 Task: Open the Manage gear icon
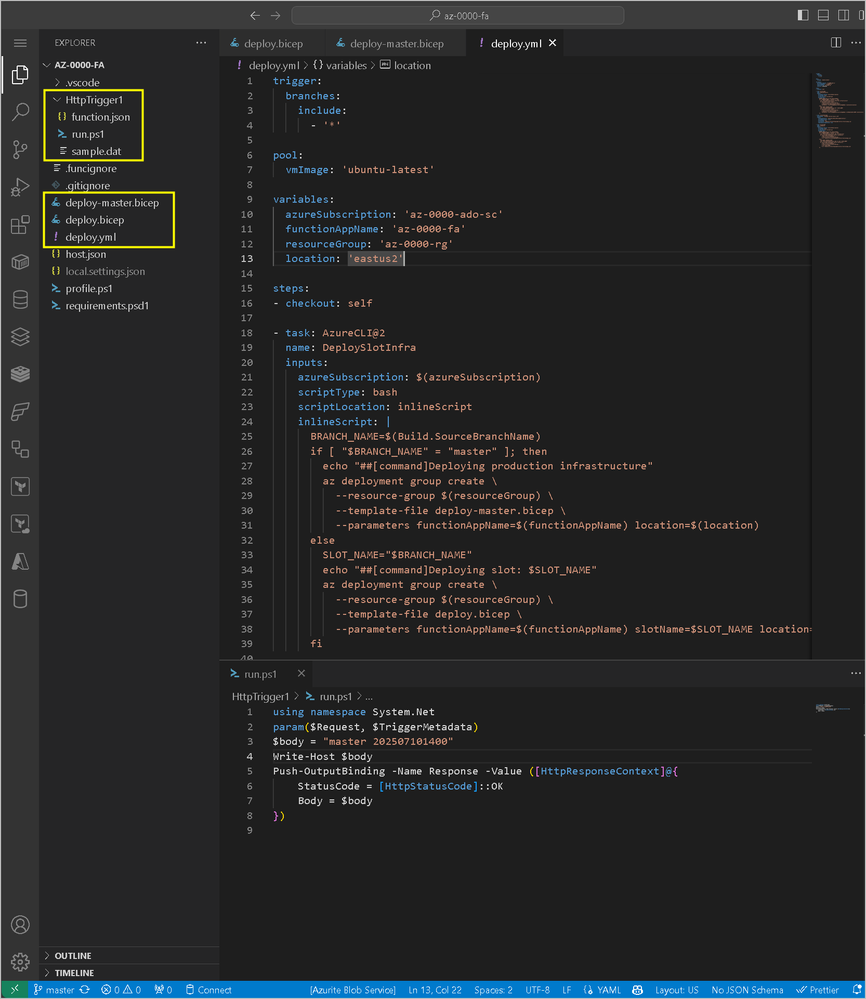[20, 961]
